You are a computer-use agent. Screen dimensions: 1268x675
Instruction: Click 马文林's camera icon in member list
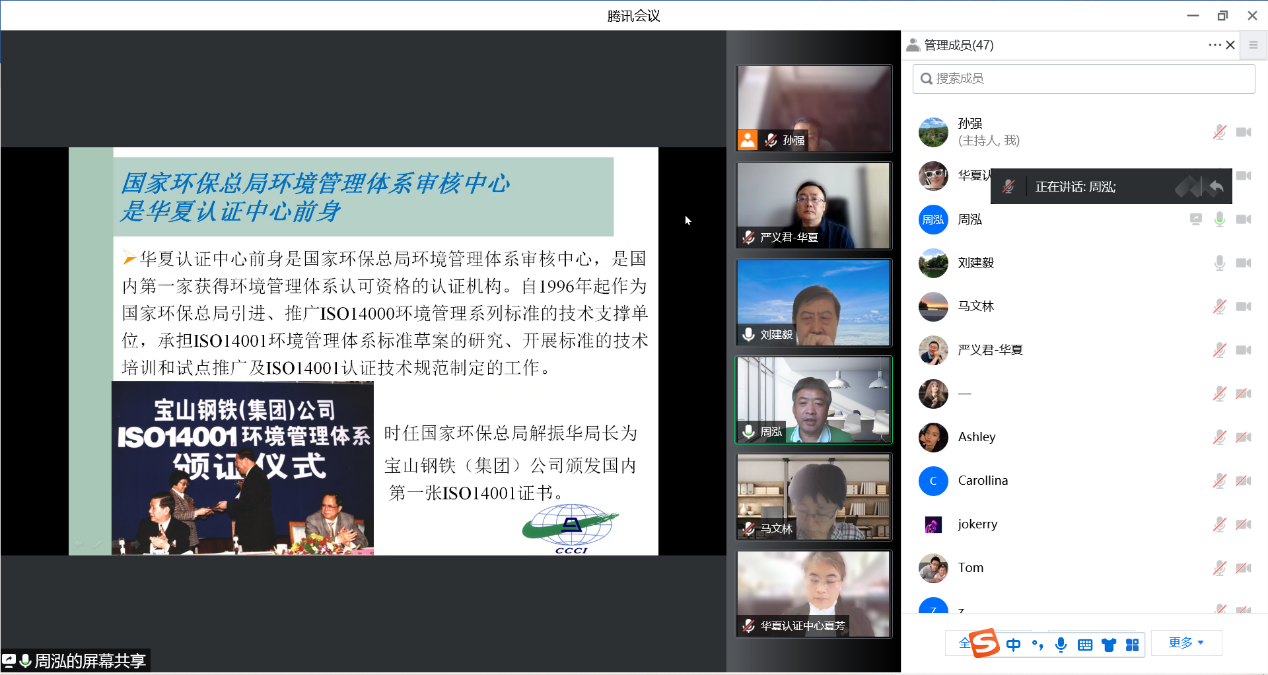point(1243,306)
